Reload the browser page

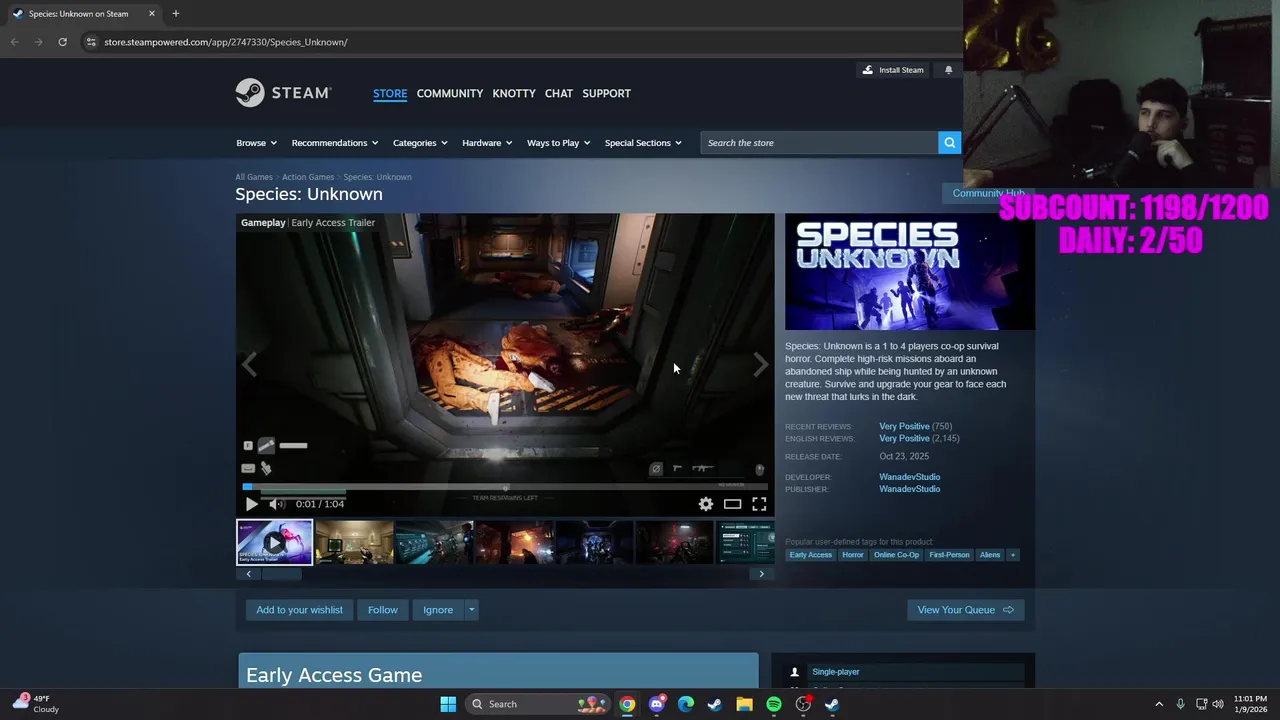[x=62, y=42]
